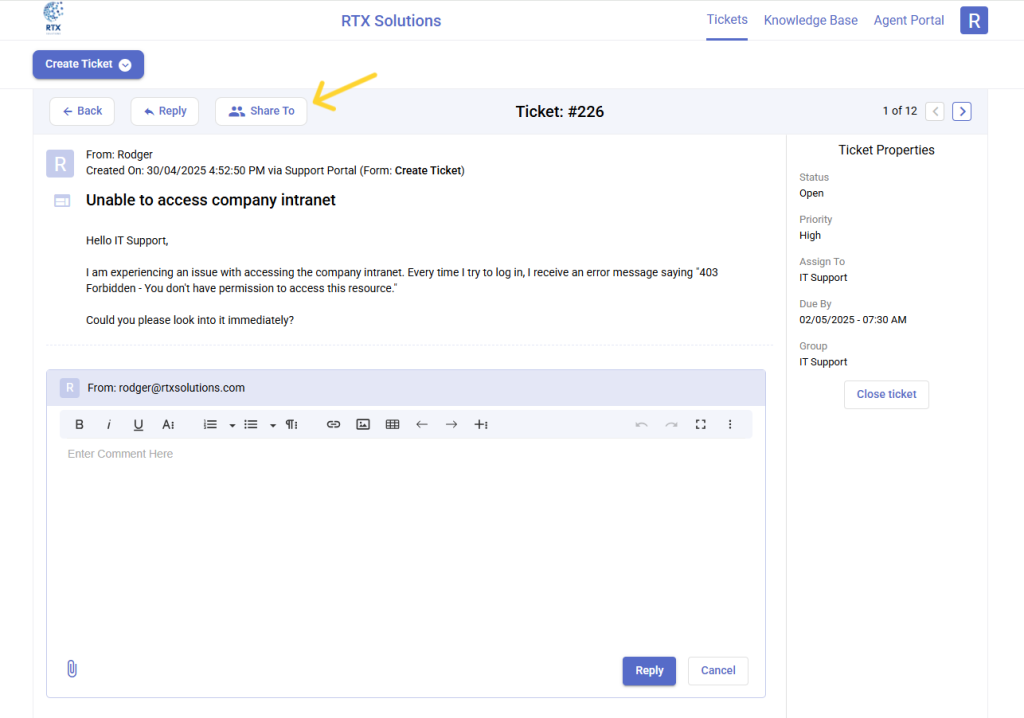Click the Ticket Properties heading
Viewport: 1024px width, 718px height.
pos(886,150)
